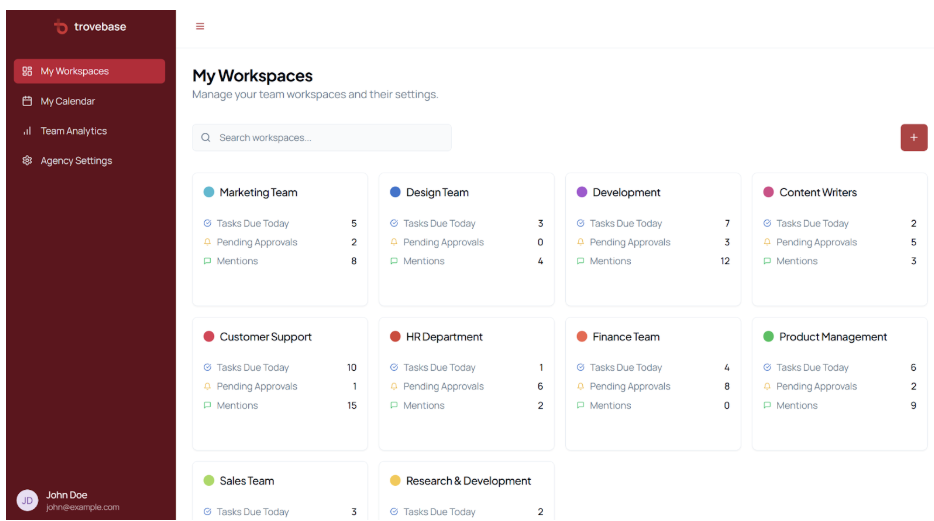The height and width of the screenshot is (521, 934).
Task: Click Product Management green color dot
Action: pyautogui.click(x=768, y=336)
